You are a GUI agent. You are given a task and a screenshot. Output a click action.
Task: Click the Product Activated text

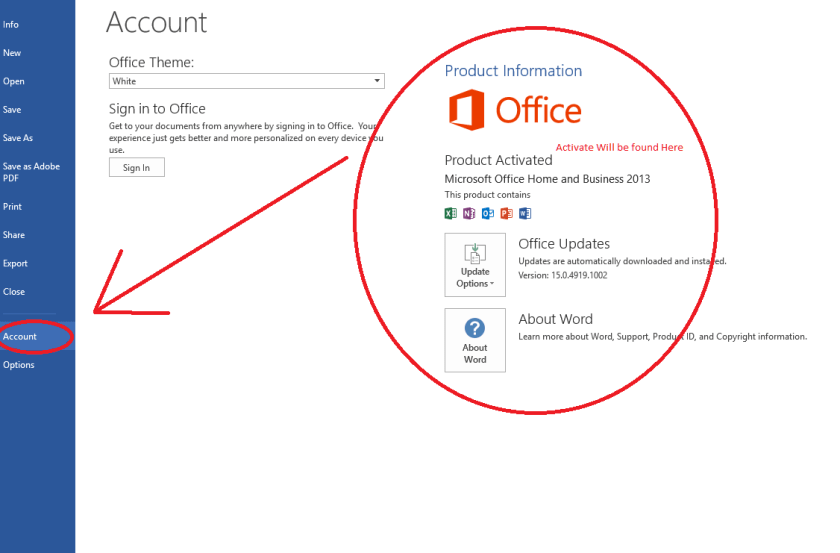(x=498, y=160)
